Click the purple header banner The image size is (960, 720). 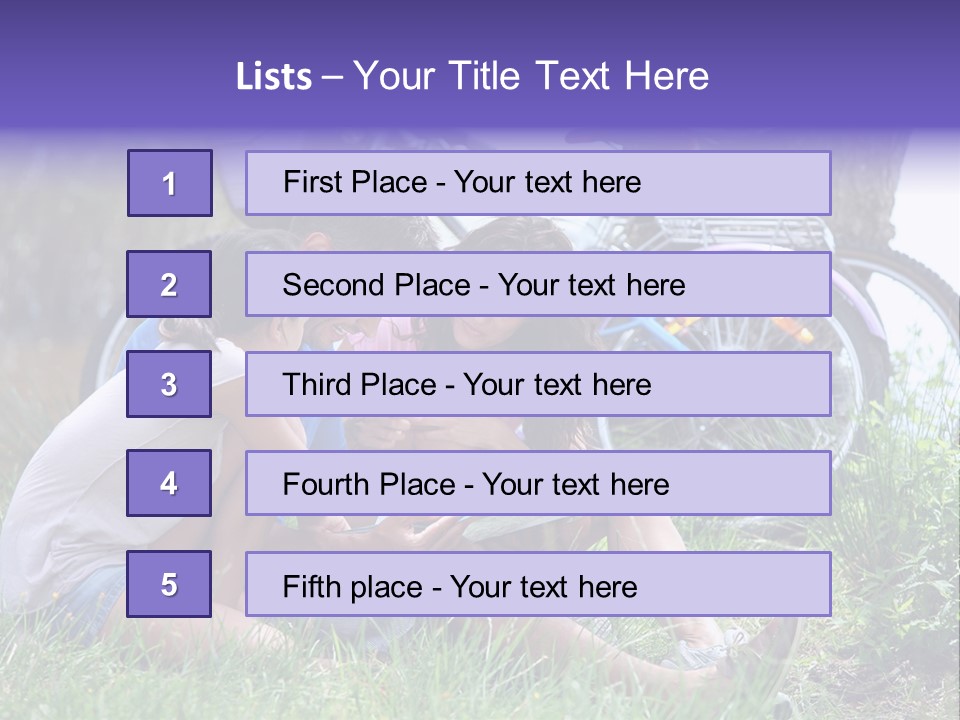(x=480, y=64)
